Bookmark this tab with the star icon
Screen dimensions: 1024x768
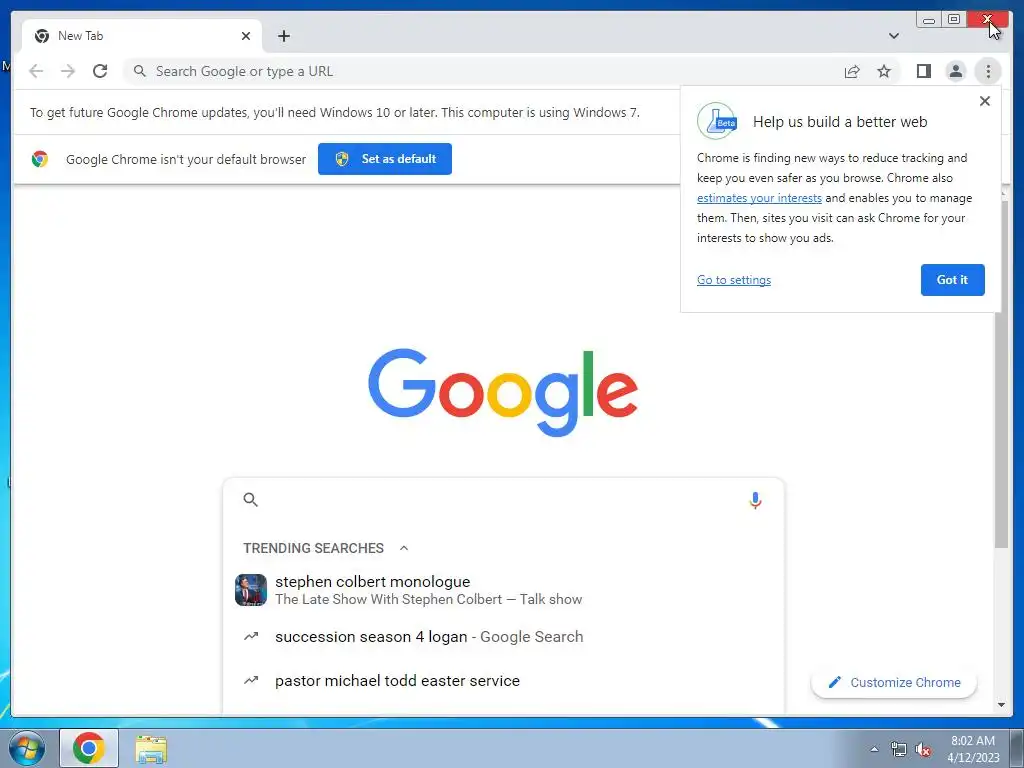[884, 71]
